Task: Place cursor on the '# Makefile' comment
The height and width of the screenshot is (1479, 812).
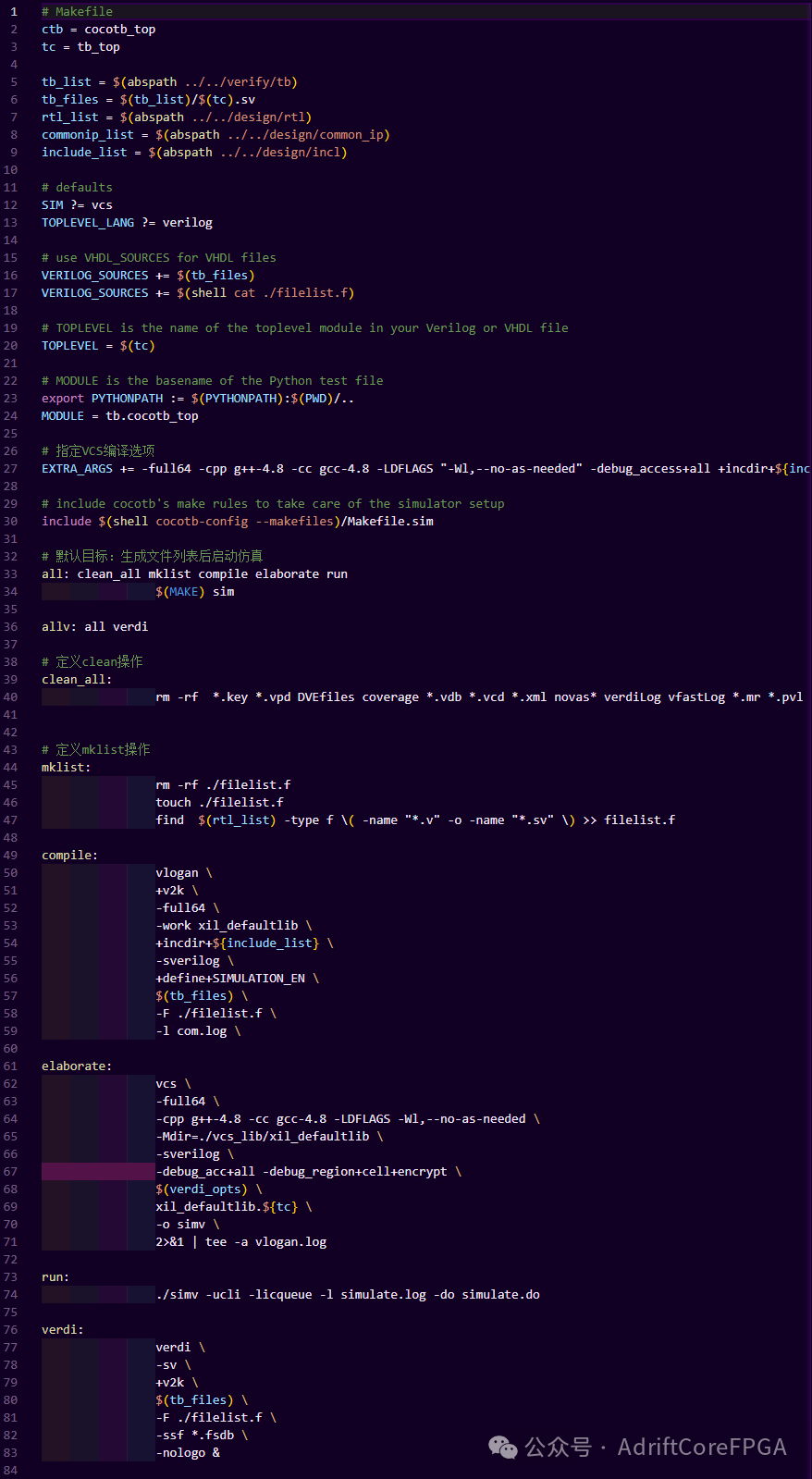Action: [77, 12]
